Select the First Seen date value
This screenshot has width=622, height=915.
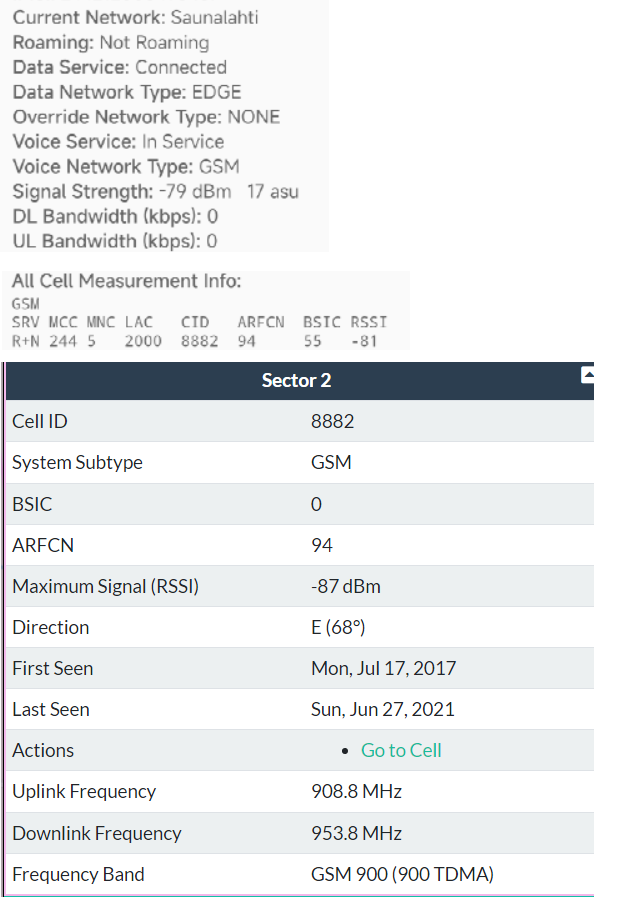click(383, 668)
